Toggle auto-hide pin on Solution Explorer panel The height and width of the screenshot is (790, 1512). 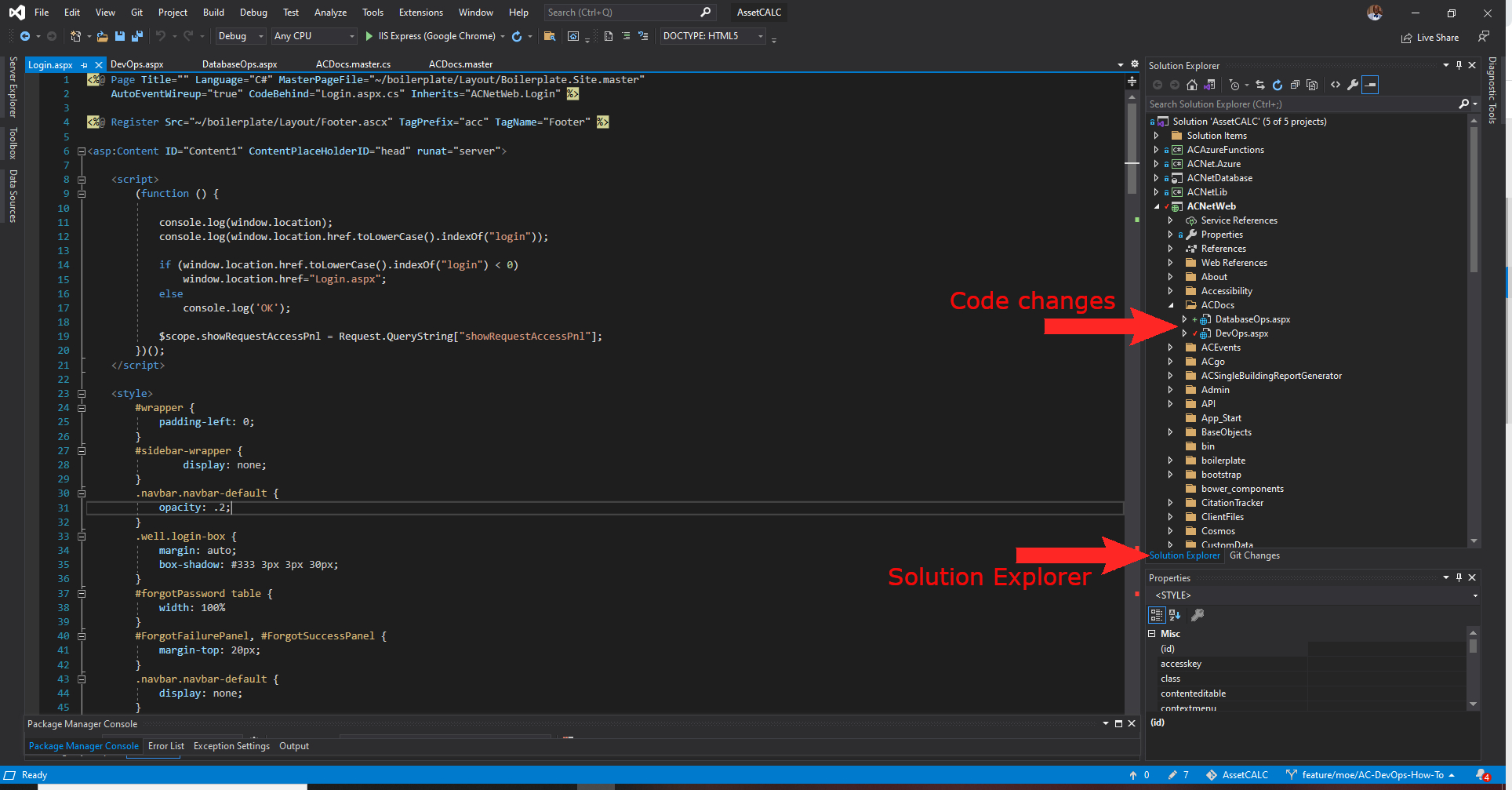coord(1459,65)
